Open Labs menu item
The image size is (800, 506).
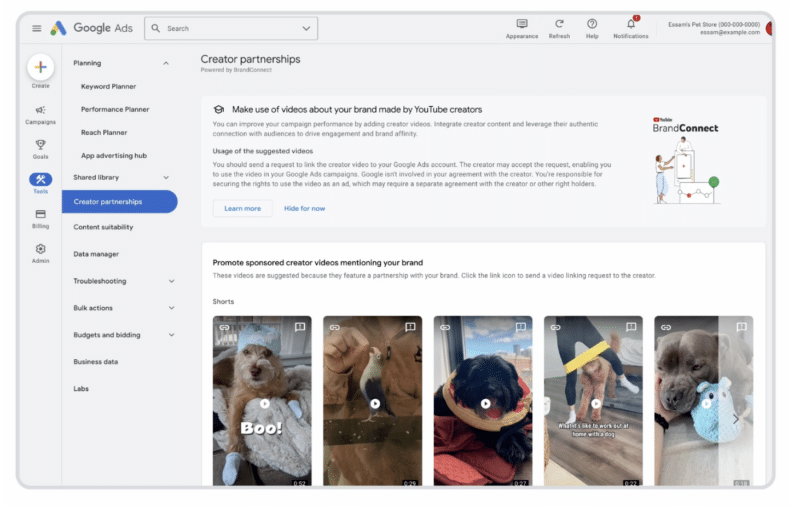point(81,389)
